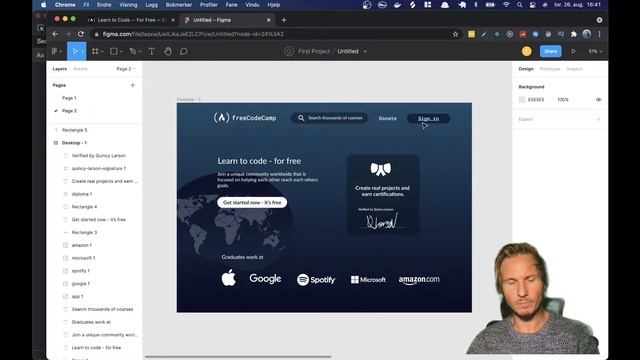Expand Move tool options arrow
640x360 pixels.
coord(82,52)
